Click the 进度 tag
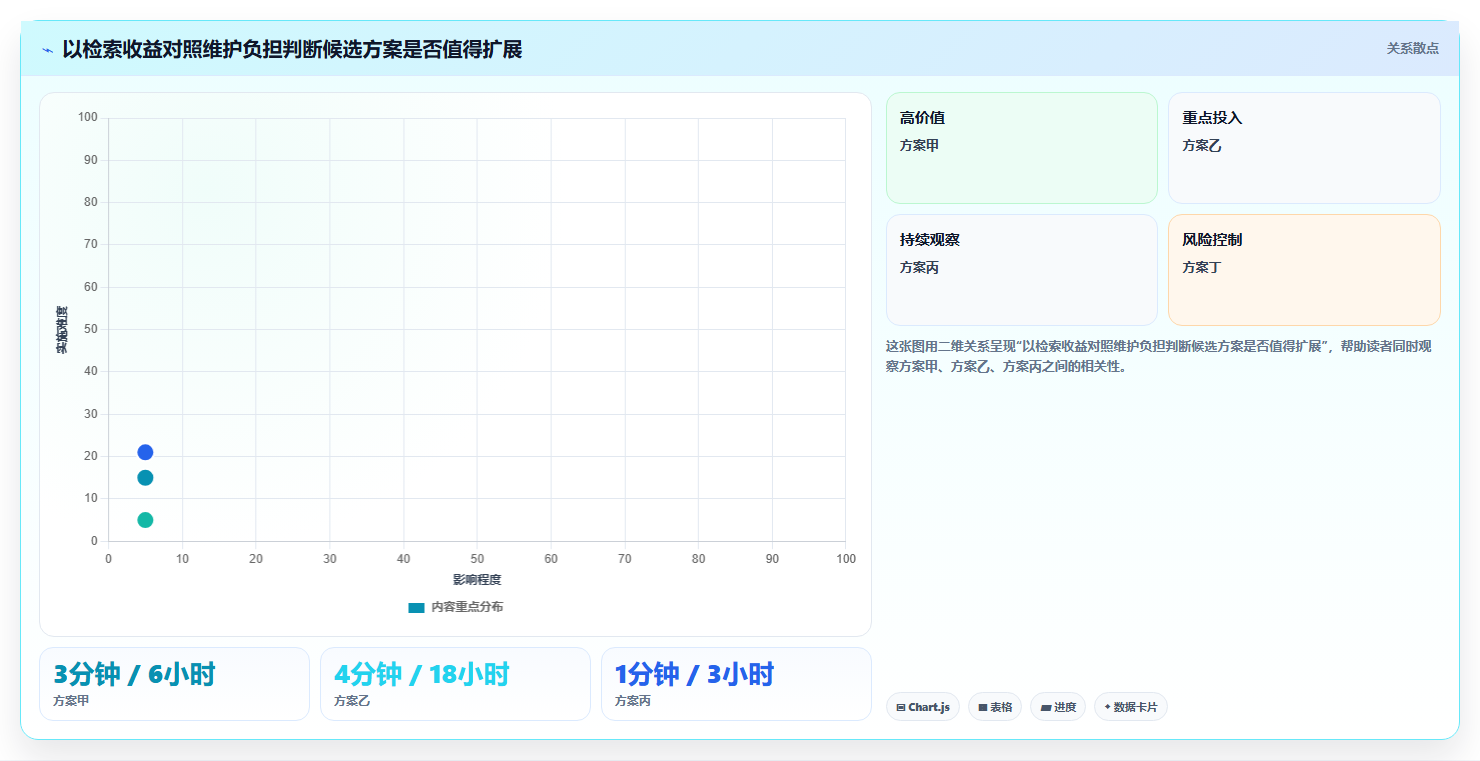Screen dimensions: 1480x761 pos(1058,707)
